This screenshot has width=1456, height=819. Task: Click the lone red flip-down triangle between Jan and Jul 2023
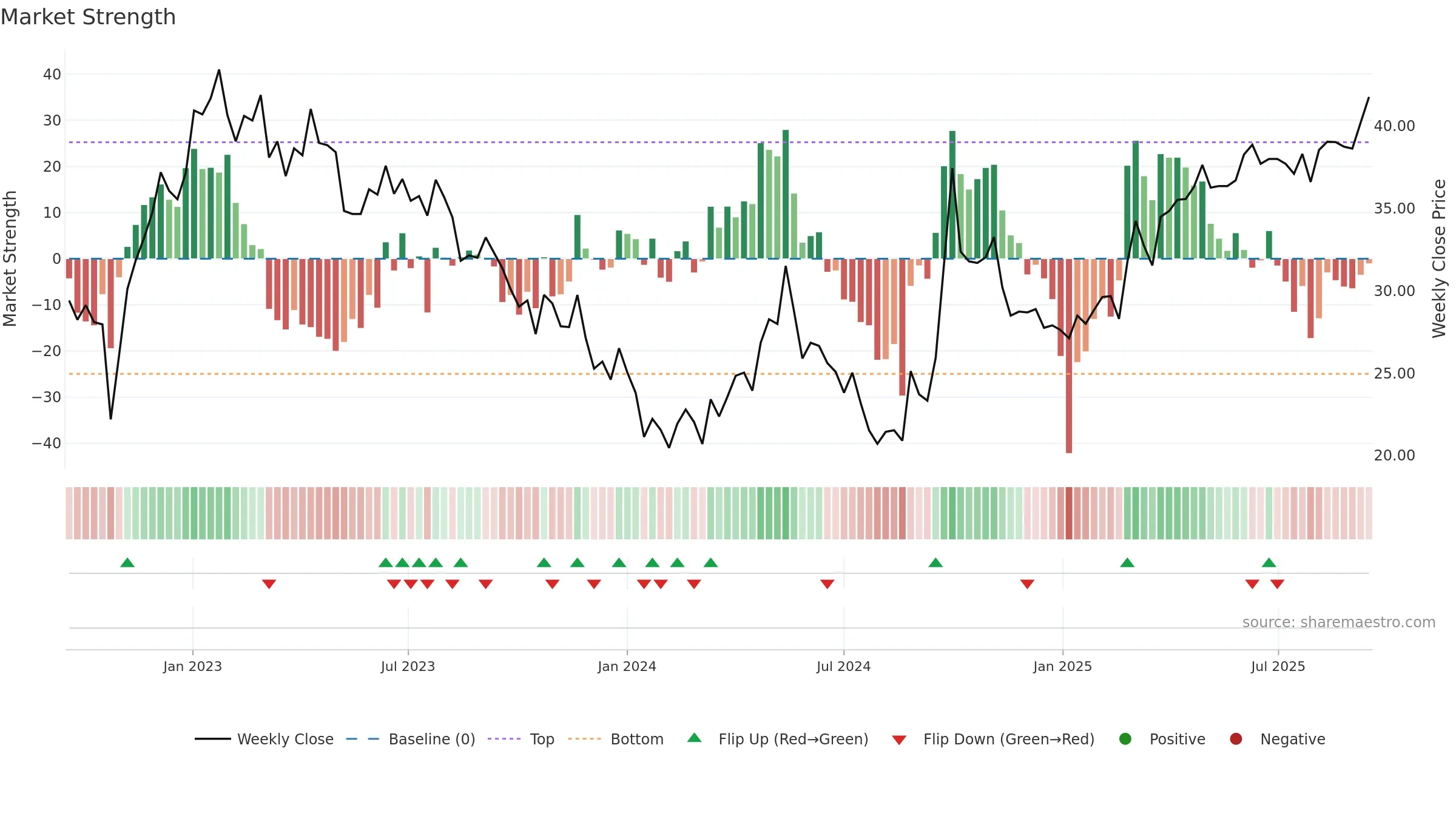(x=269, y=584)
